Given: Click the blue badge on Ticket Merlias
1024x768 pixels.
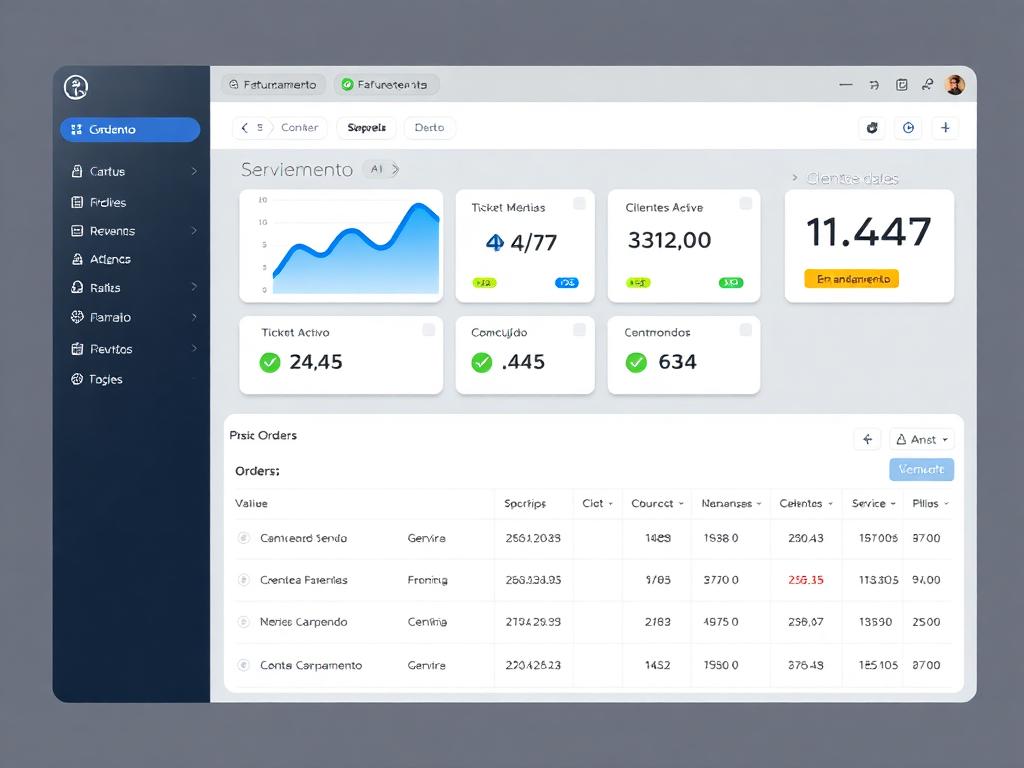Looking at the screenshot, I should coord(566,283).
